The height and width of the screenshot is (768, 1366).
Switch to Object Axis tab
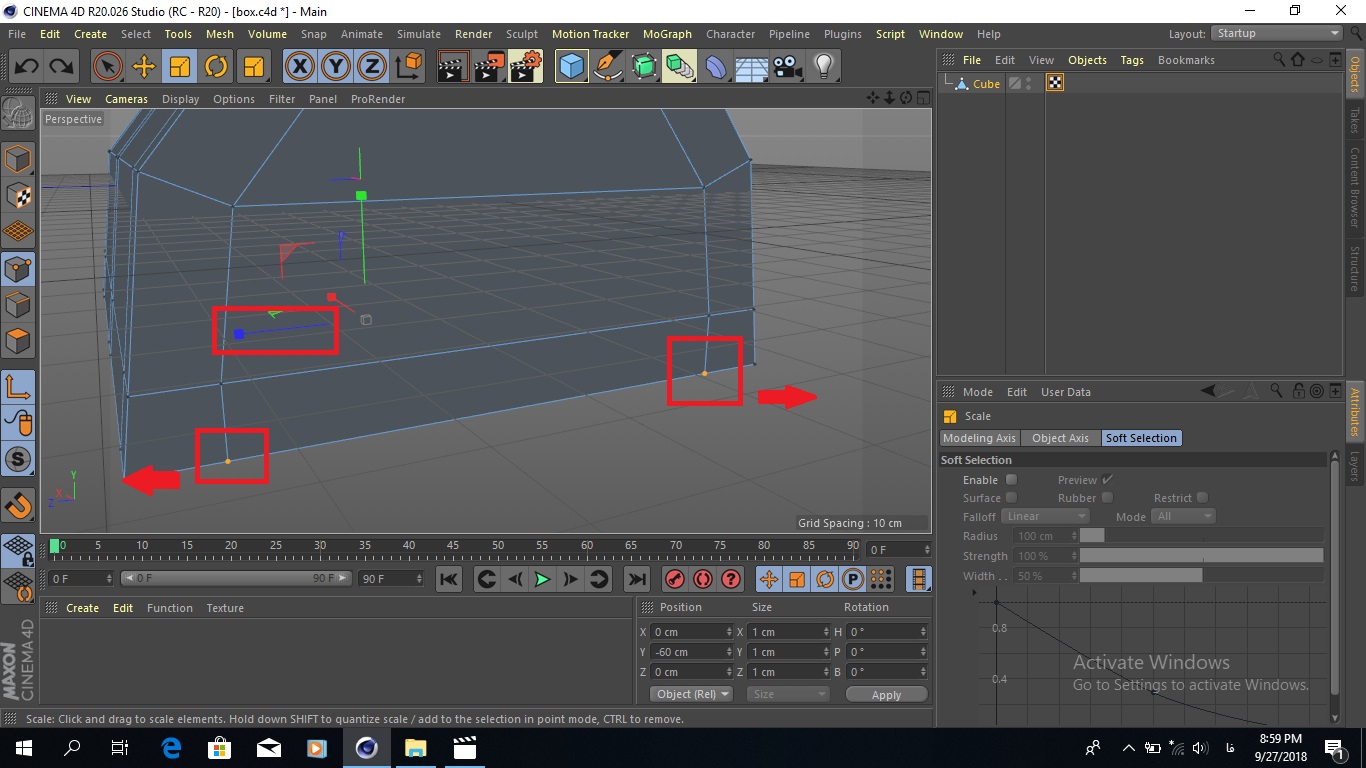pos(1060,438)
